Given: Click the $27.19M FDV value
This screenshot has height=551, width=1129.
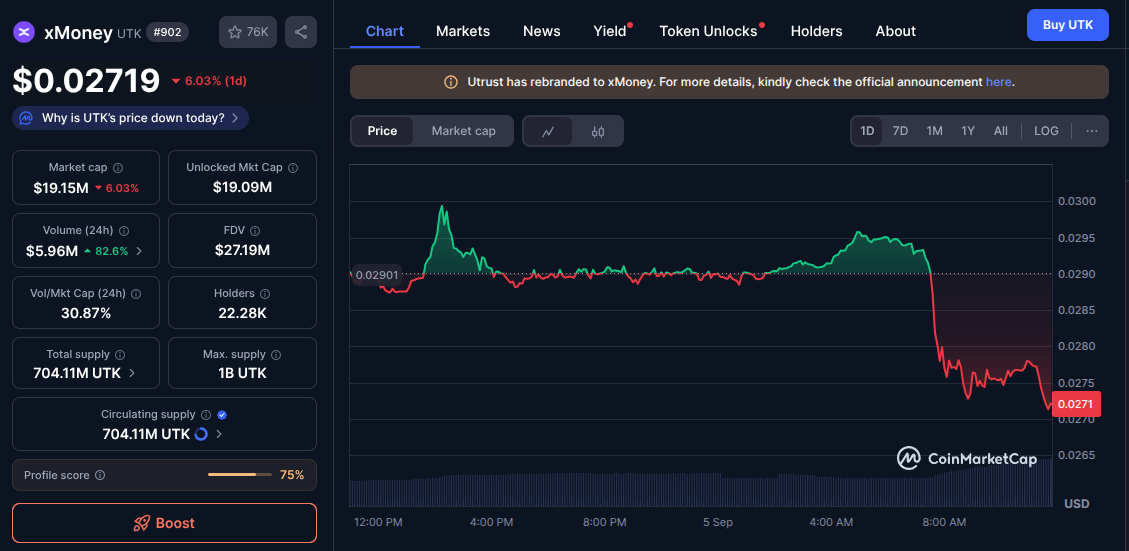Looking at the screenshot, I should pyautogui.click(x=243, y=251).
